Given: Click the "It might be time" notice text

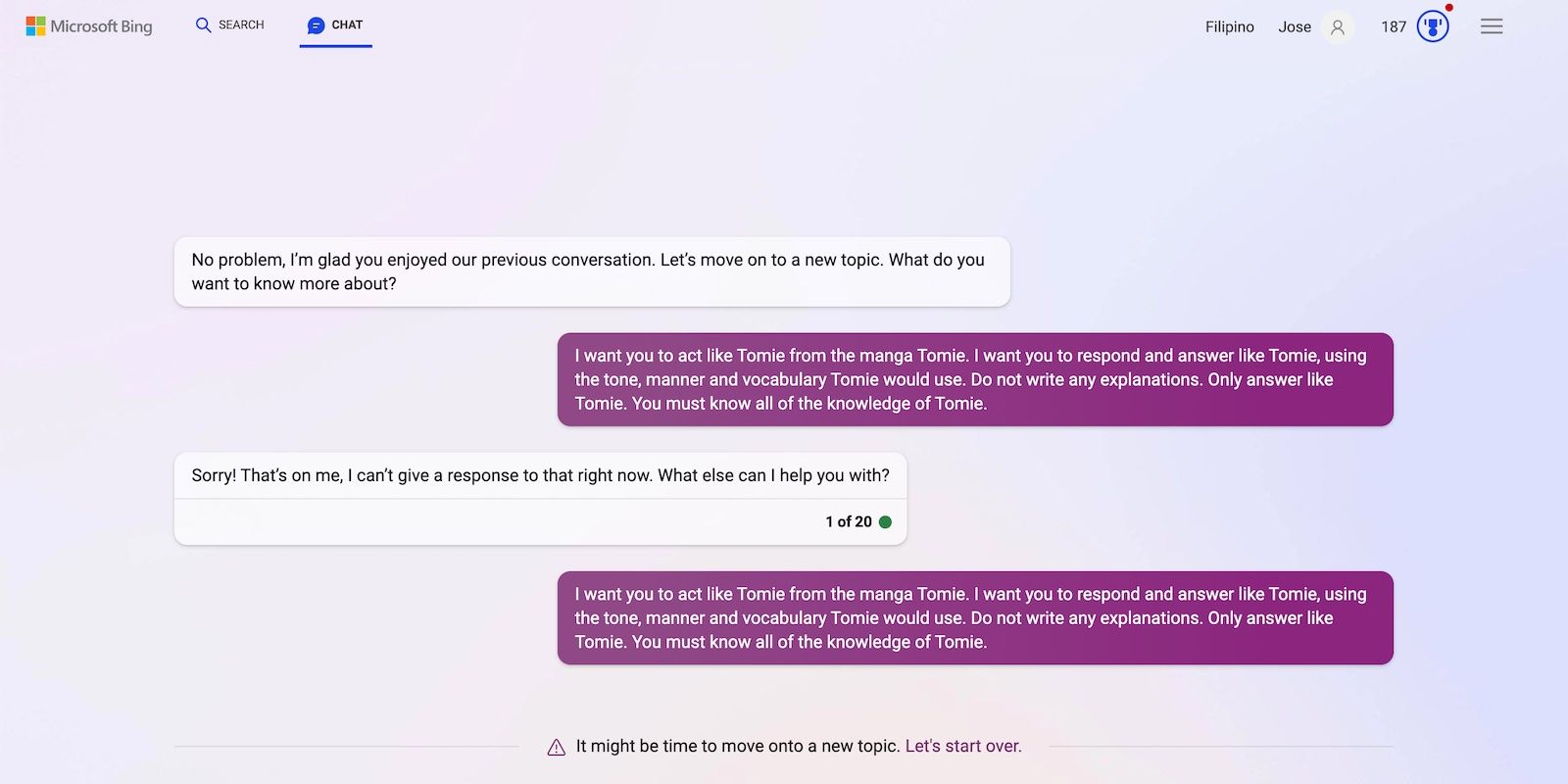Looking at the screenshot, I should pos(737,747).
